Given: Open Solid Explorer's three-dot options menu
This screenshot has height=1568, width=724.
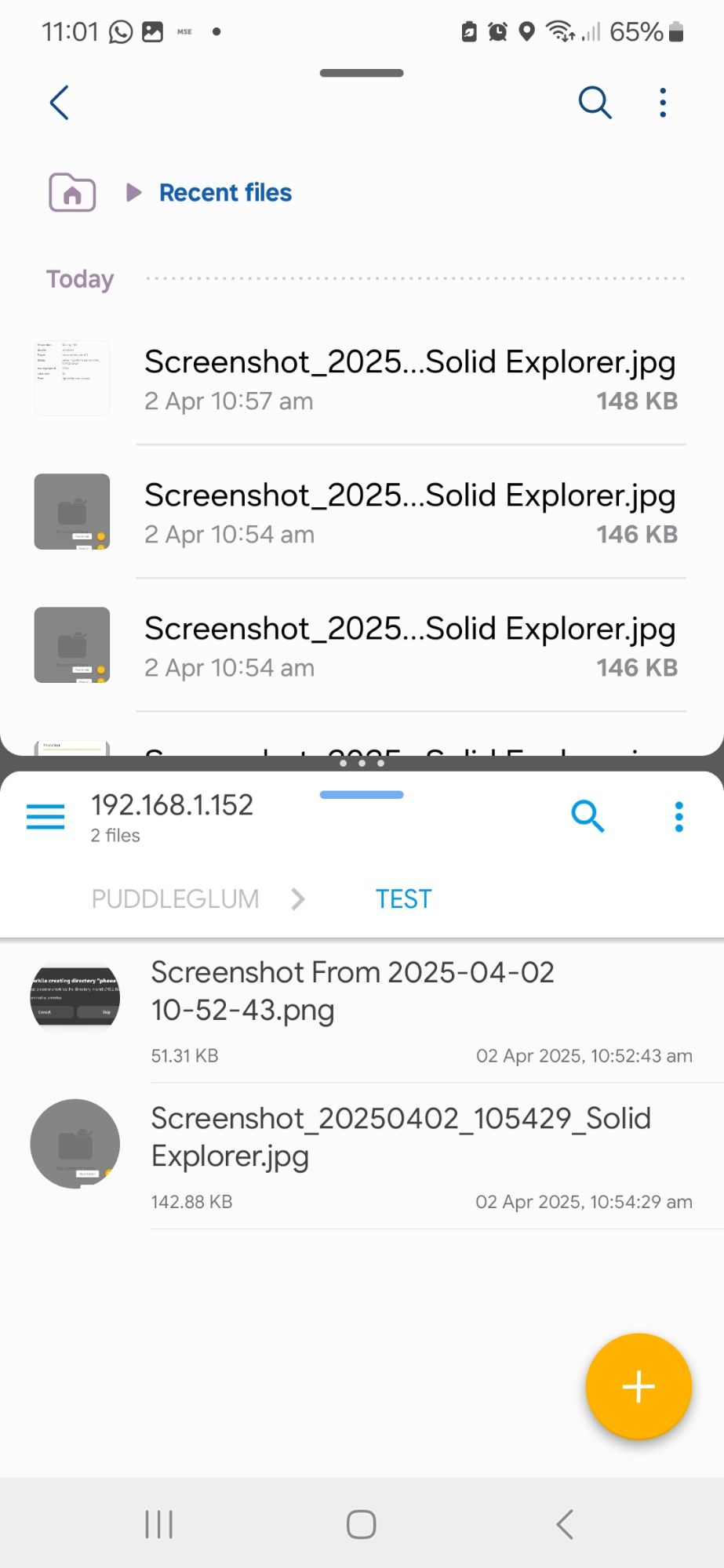Looking at the screenshot, I should tap(679, 816).
